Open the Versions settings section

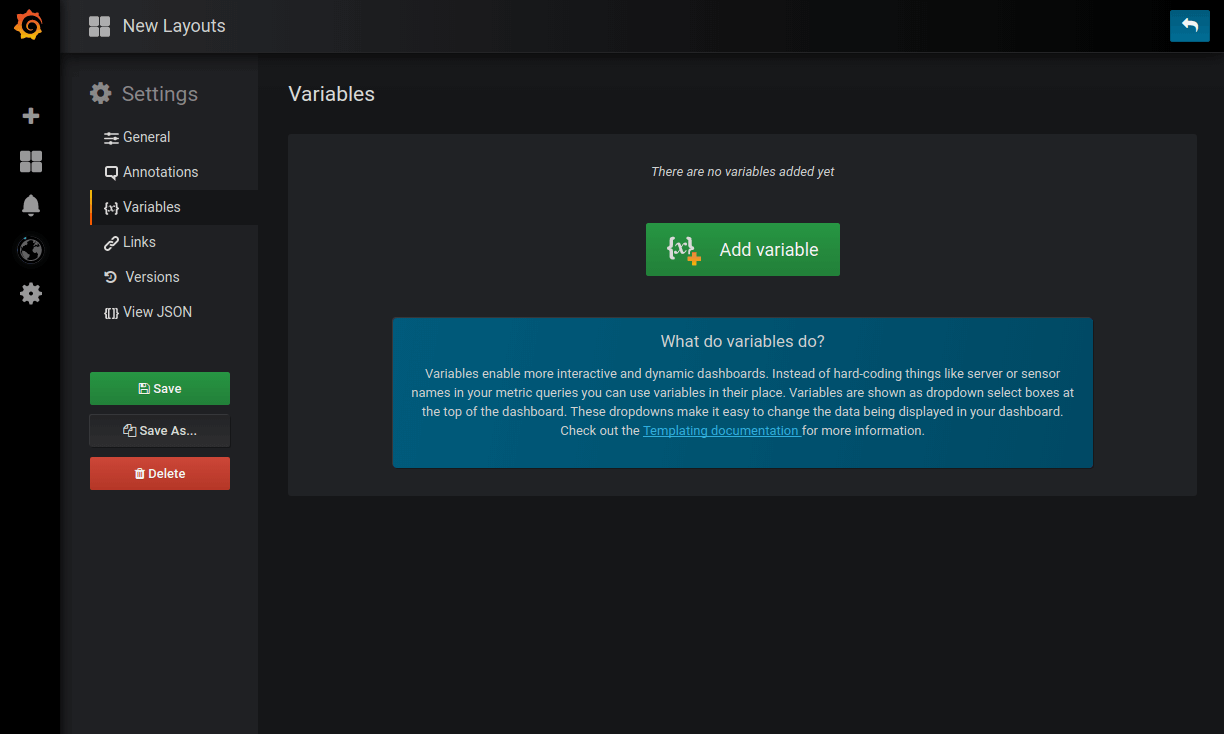click(x=152, y=277)
